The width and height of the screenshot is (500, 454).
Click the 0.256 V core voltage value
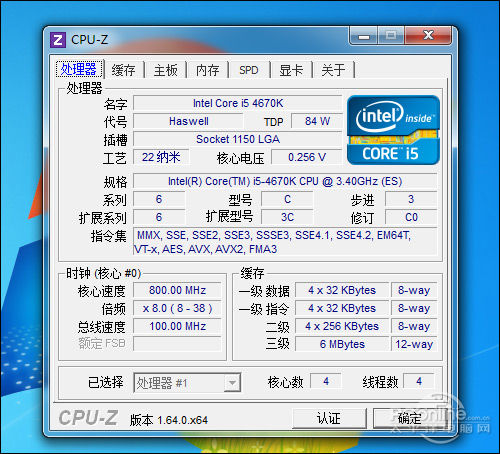tap(307, 157)
